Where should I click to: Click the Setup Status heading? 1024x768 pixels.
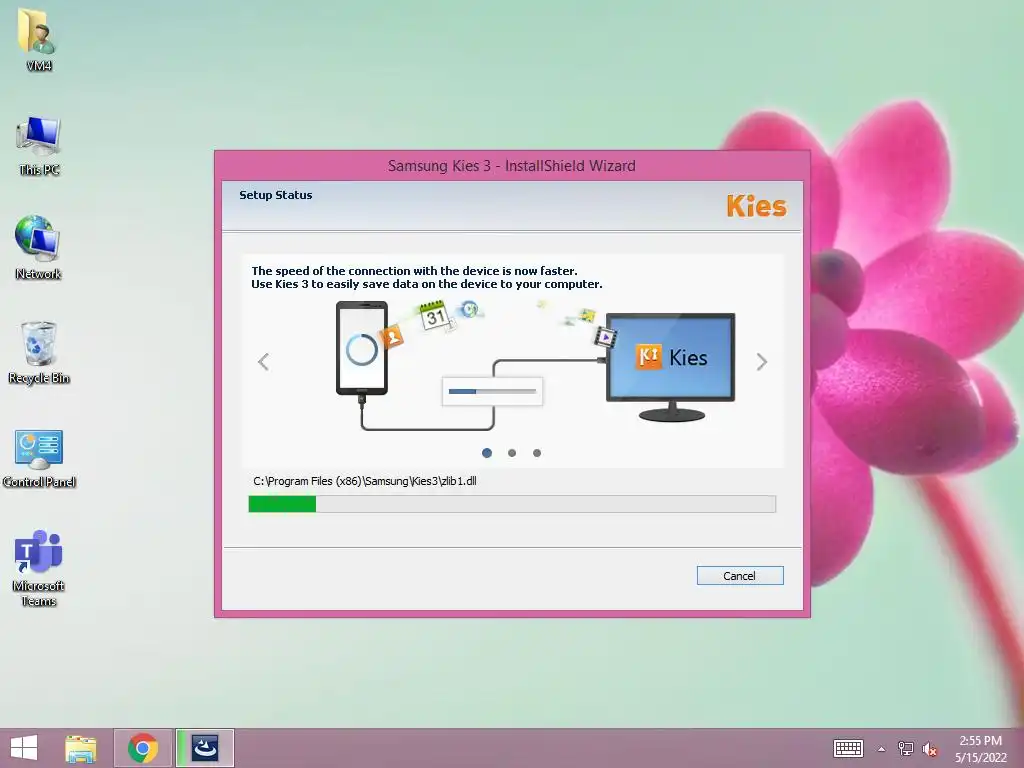click(x=276, y=195)
